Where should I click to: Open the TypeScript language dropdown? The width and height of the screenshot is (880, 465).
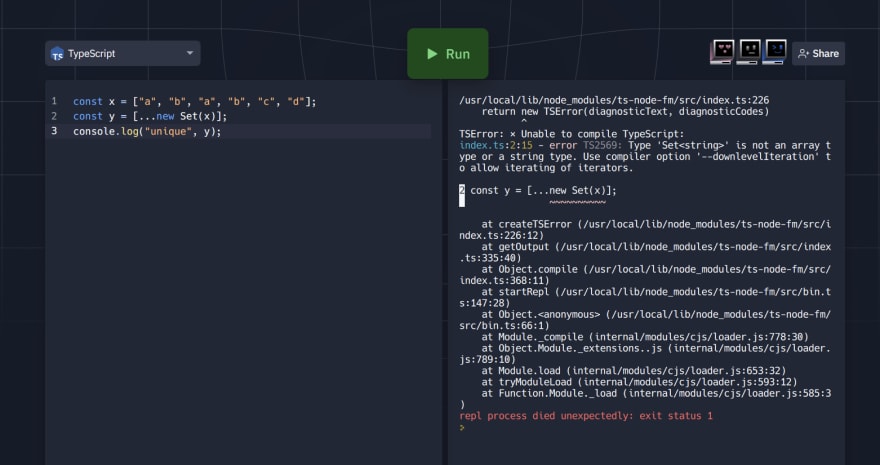coord(122,53)
